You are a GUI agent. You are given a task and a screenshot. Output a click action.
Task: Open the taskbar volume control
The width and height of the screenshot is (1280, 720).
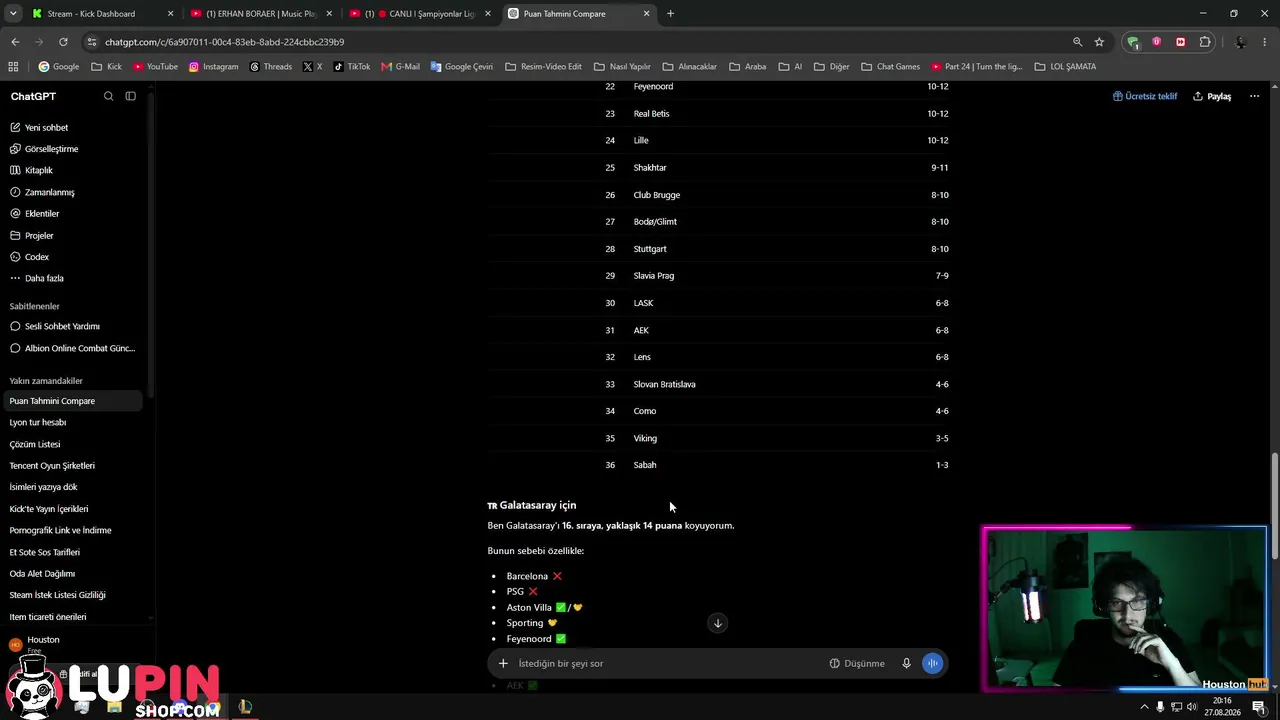(x=1192, y=707)
